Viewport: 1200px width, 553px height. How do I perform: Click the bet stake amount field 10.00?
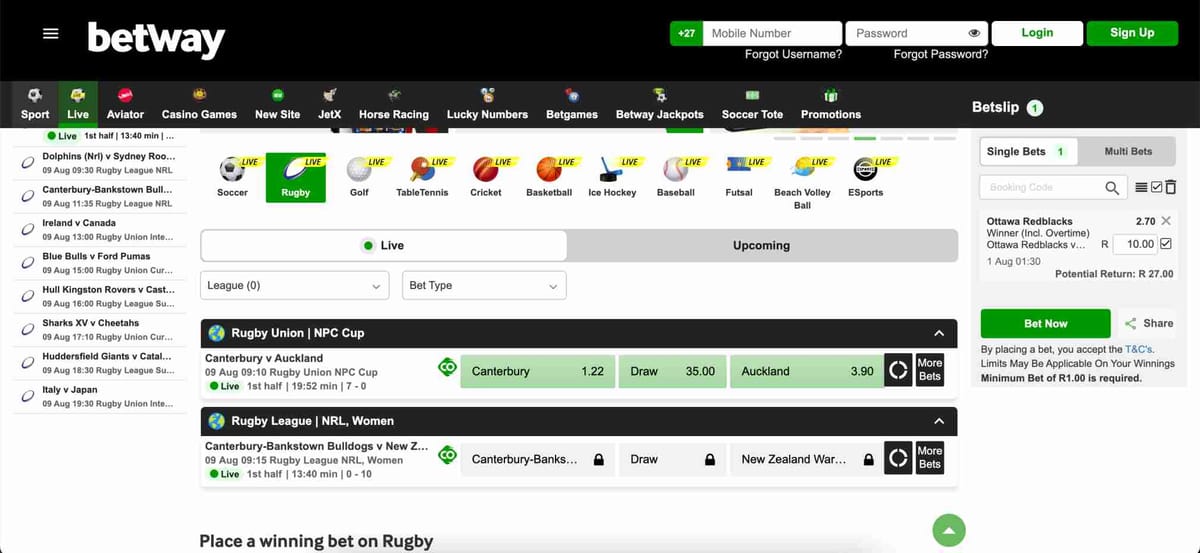pos(1134,243)
